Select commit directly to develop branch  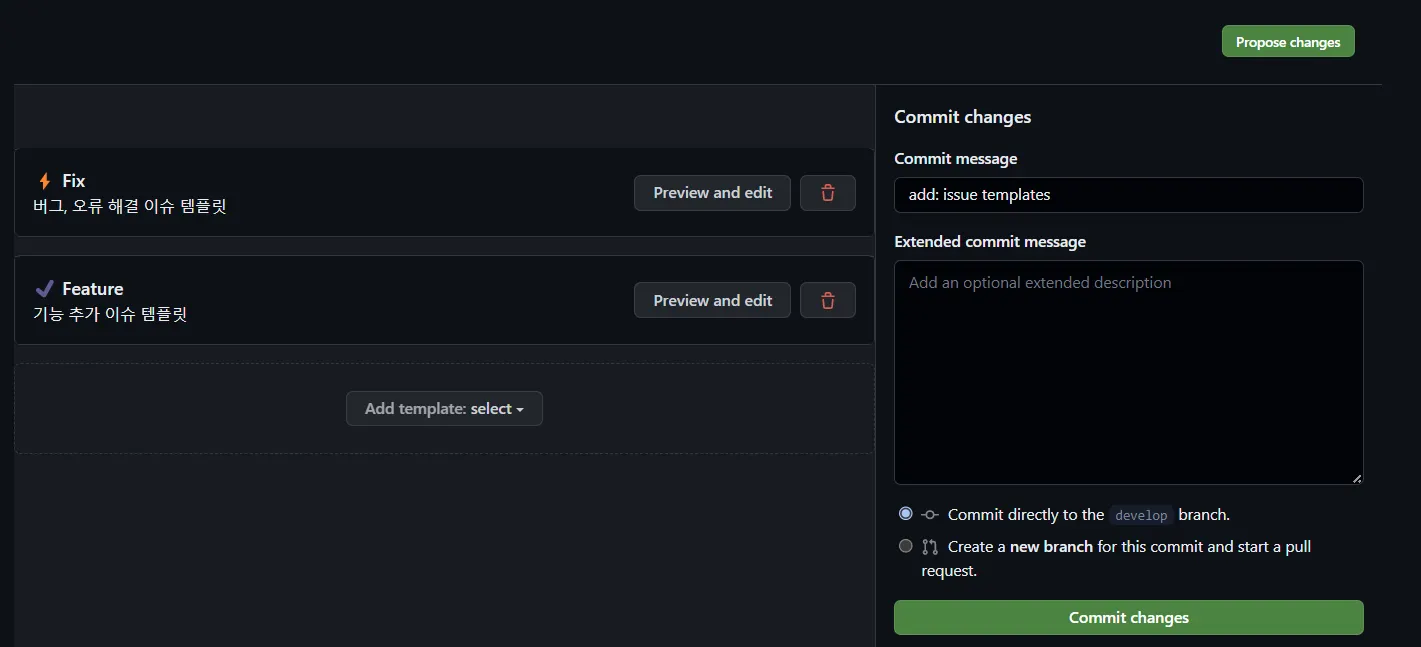coord(906,514)
